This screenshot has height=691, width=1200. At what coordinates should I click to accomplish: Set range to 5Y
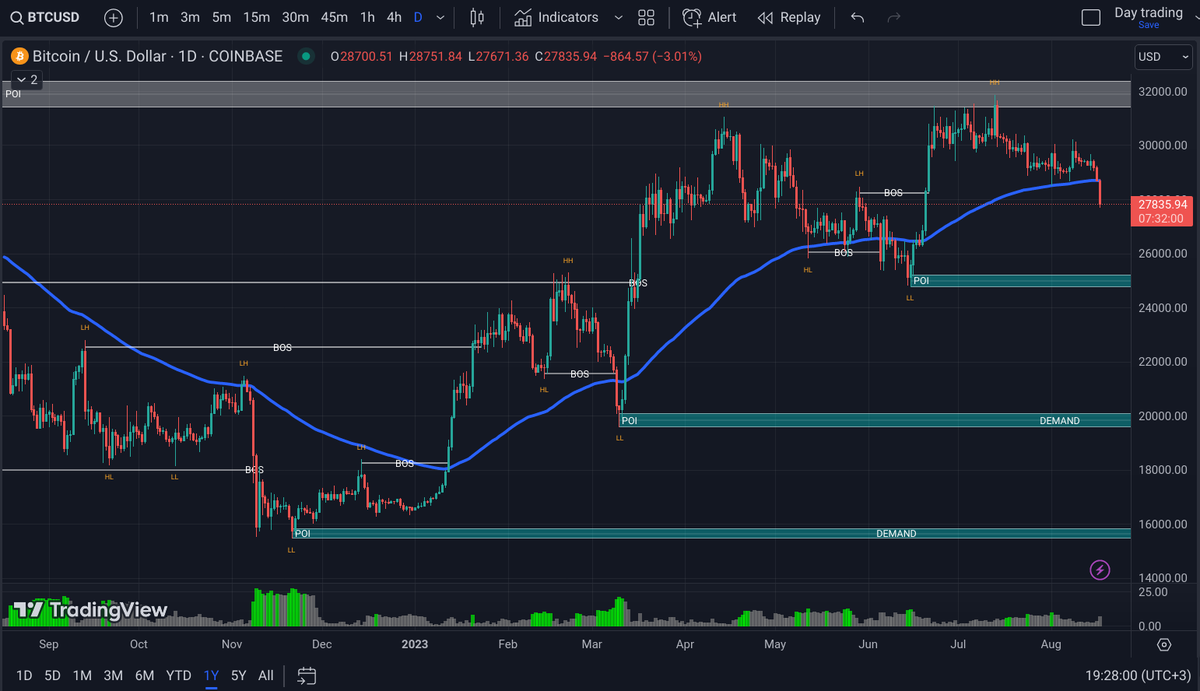coord(238,675)
